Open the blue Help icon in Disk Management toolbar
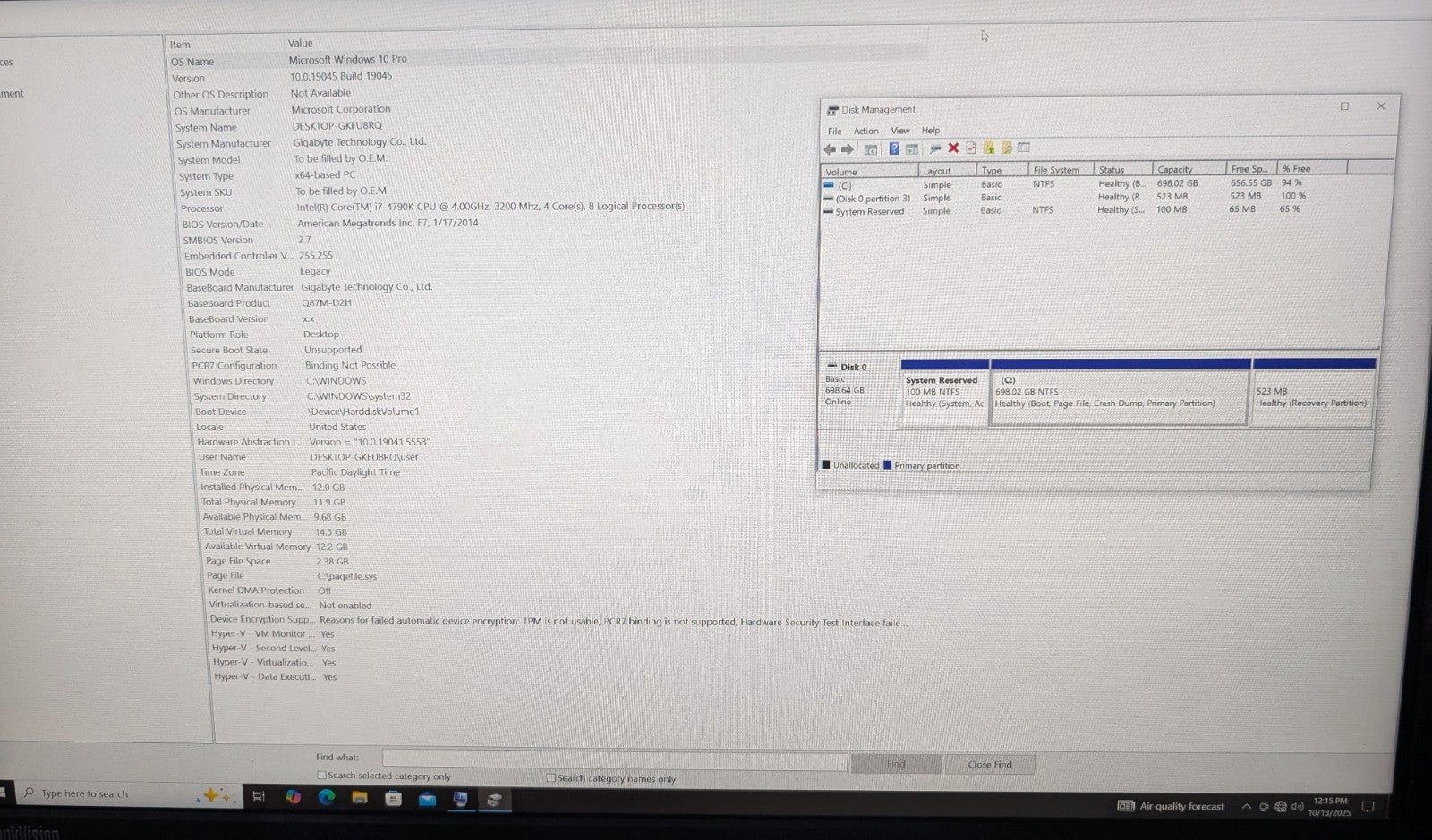The height and width of the screenshot is (840, 1432). coord(893,148)
